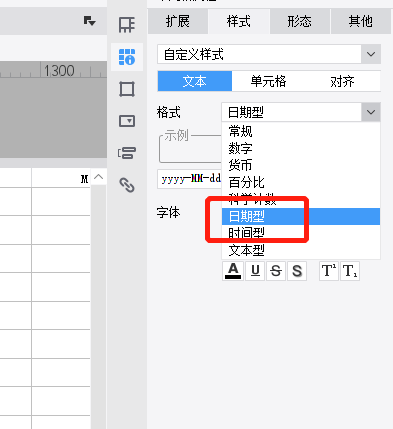
Task: Toggle strikethrough formatting
Action: [276, 271]
